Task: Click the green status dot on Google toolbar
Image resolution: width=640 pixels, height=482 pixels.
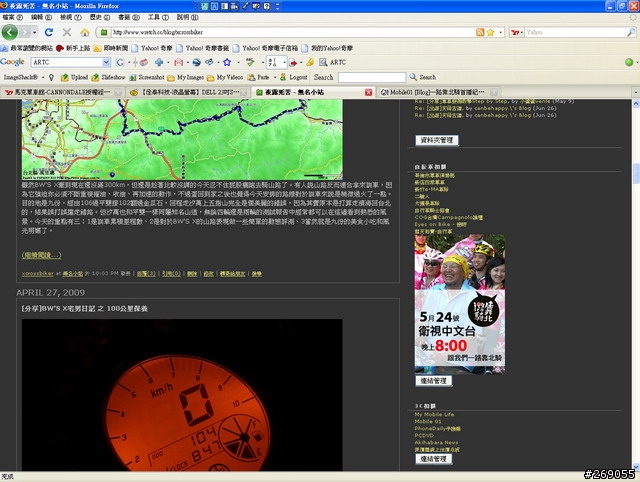Action: tap(629, 62)
